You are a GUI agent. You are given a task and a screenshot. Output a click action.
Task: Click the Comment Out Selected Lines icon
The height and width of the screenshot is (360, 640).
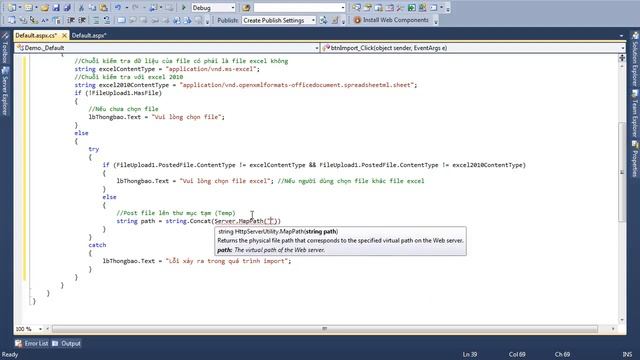coord(96,20)
